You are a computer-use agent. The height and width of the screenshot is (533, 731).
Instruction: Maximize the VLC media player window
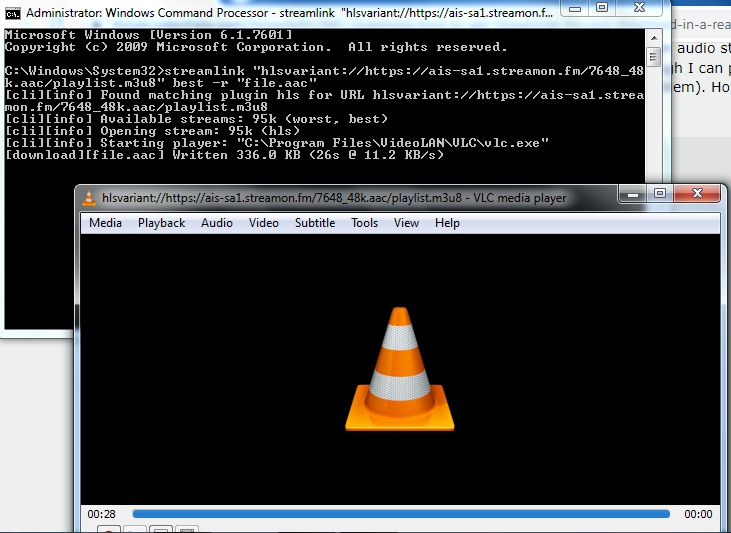(x=660, y=194)
